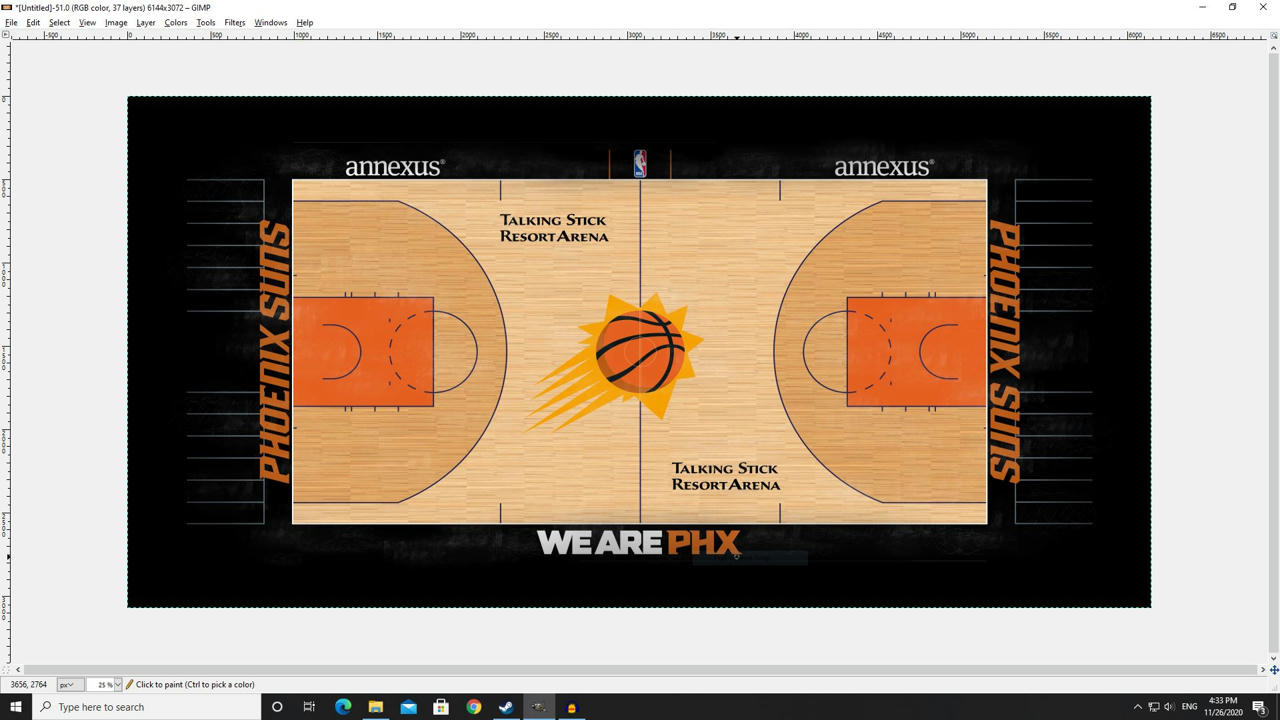This screenshot has width=1280, height=720.
Task: Open Microsoft Store from the taskbar
Action: (441, 707)
